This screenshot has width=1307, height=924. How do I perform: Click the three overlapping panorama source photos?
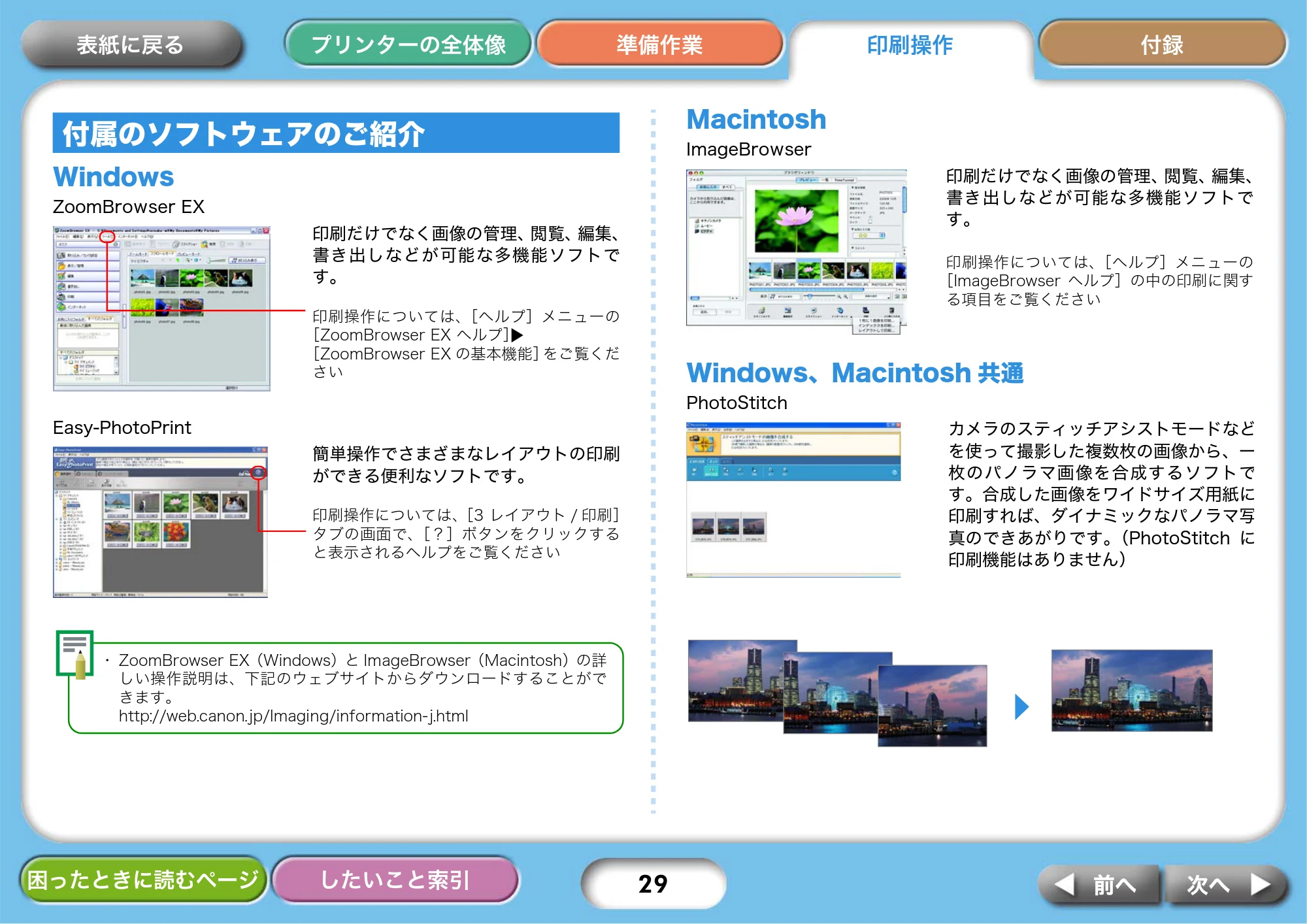click(837, 693)
